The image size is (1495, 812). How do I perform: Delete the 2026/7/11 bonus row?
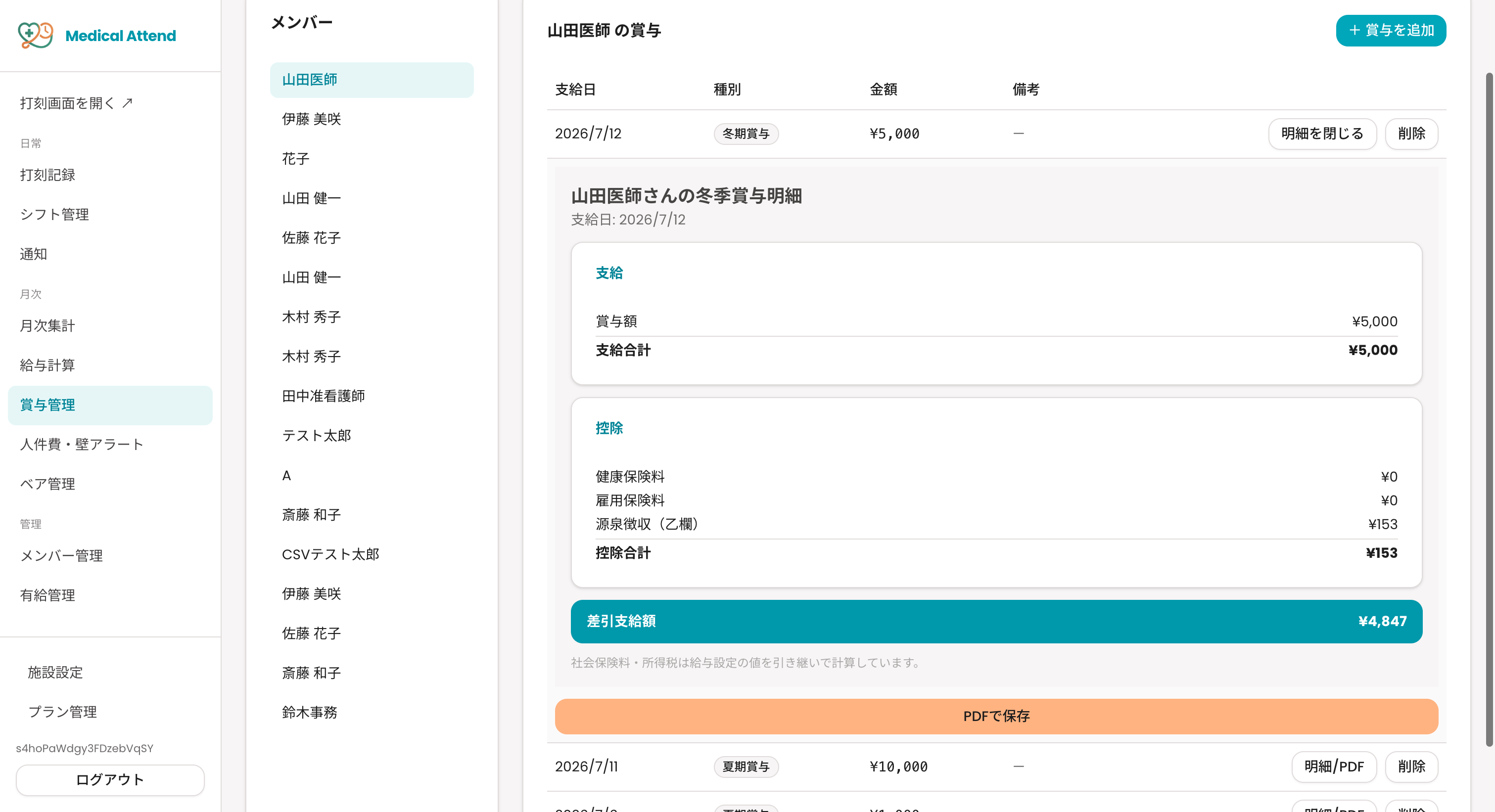point(1411,766)
